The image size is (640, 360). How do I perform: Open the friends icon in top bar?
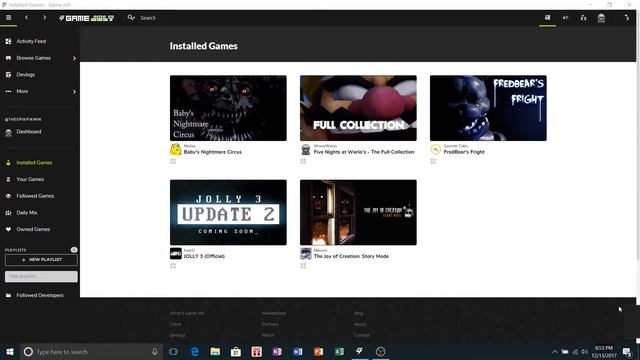click(x=583, y=18)
